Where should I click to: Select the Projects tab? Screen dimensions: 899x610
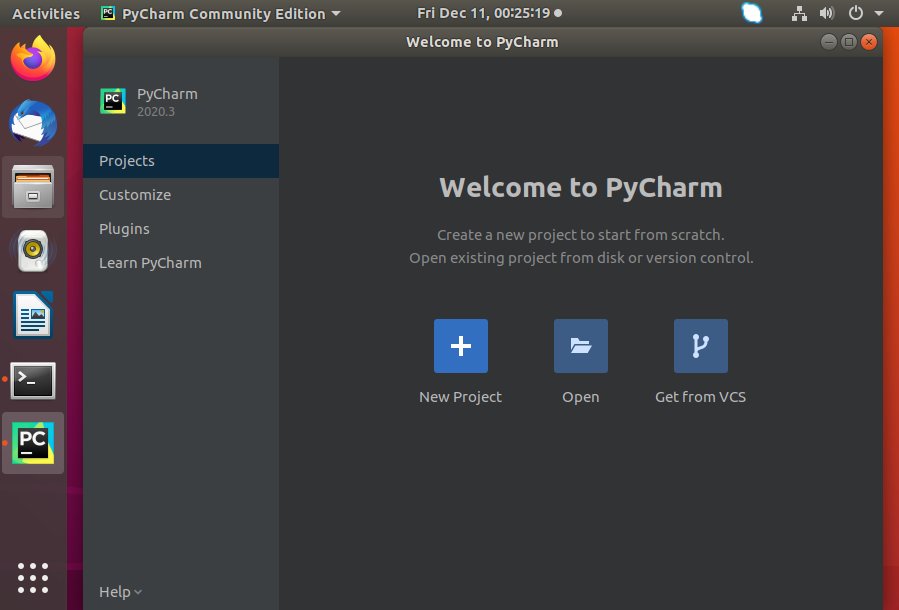click(181, 161)
